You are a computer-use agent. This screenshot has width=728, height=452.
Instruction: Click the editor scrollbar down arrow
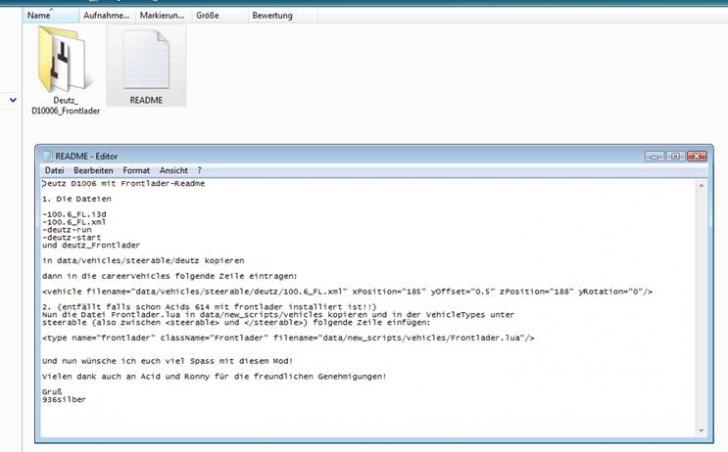[x=701, y=431]
